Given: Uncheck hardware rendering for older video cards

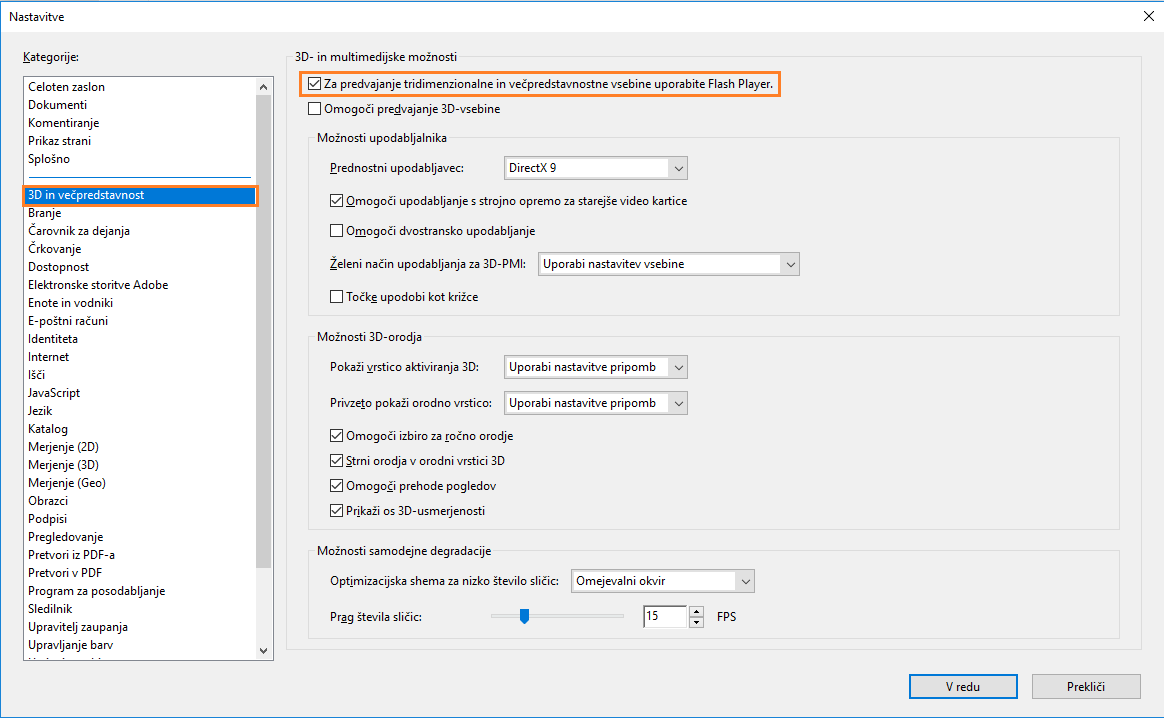Looking at the screenshot, I should tap(336, 200).
